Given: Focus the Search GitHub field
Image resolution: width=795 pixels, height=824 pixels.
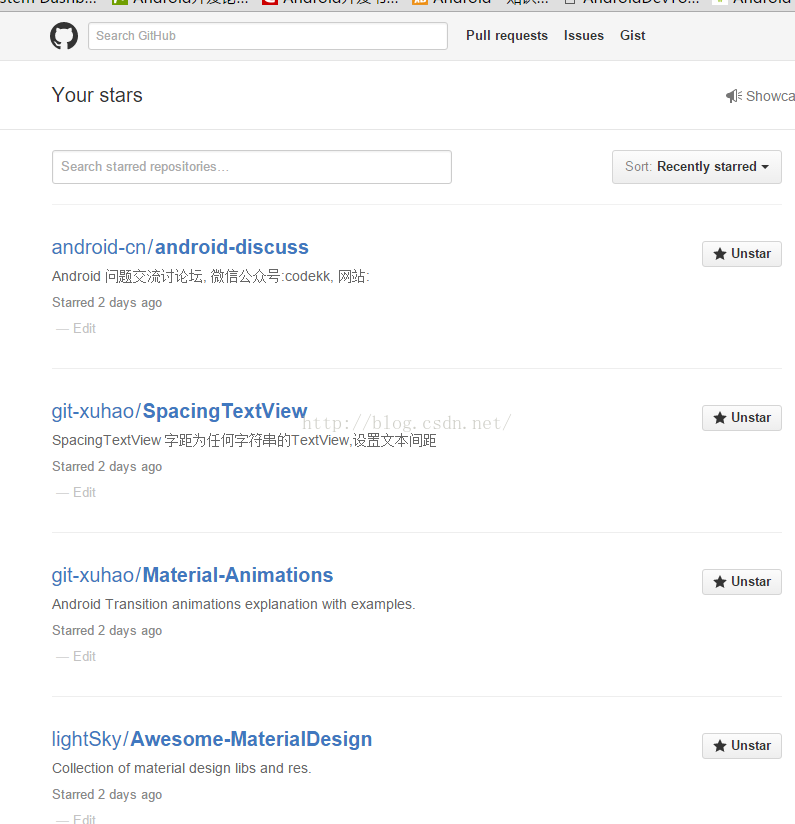Looking at the screenshot, I should [x=268, y=36].
